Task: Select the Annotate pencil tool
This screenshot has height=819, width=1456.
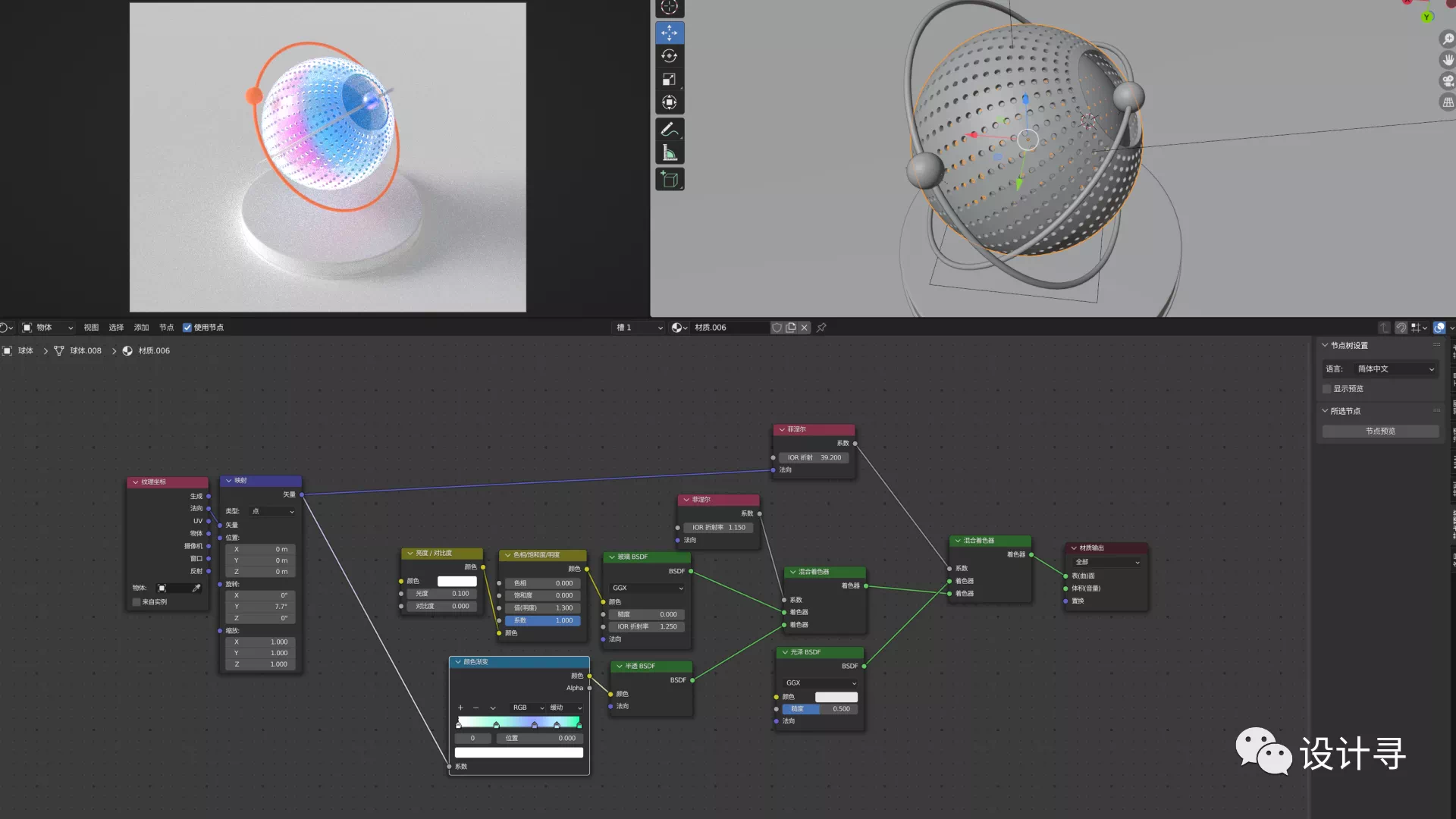Action: [669, 130]
